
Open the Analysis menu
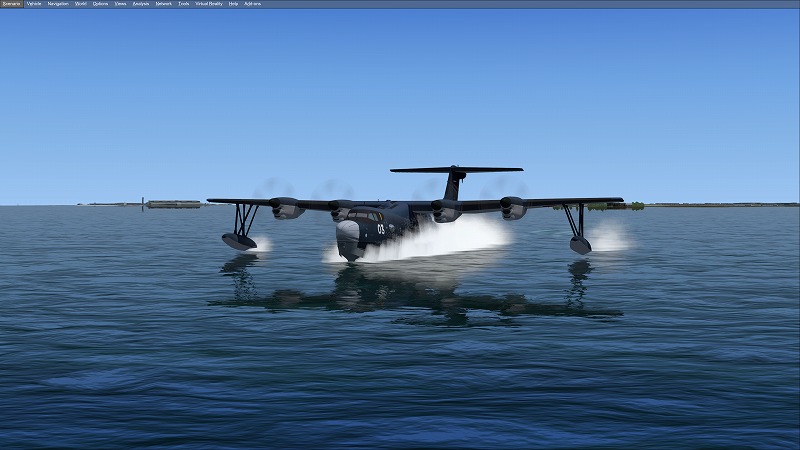pos(141,4)
